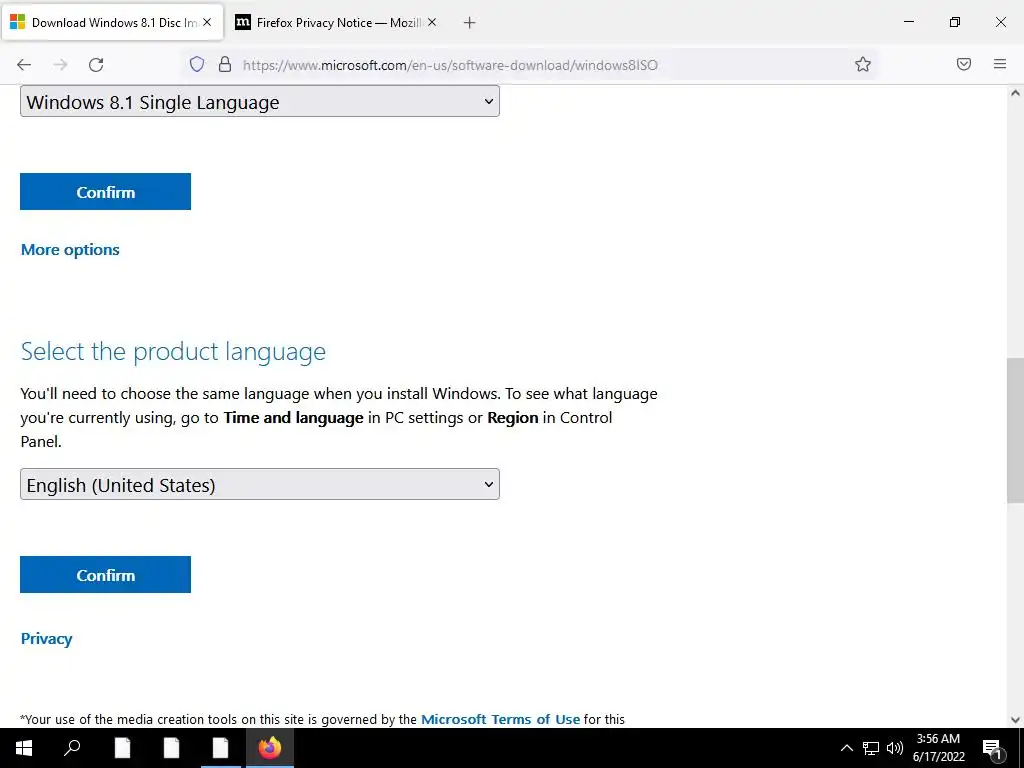The image size is (1024, 768).
Task: Confirm the selected Windows edition
Action: [105, 191]
